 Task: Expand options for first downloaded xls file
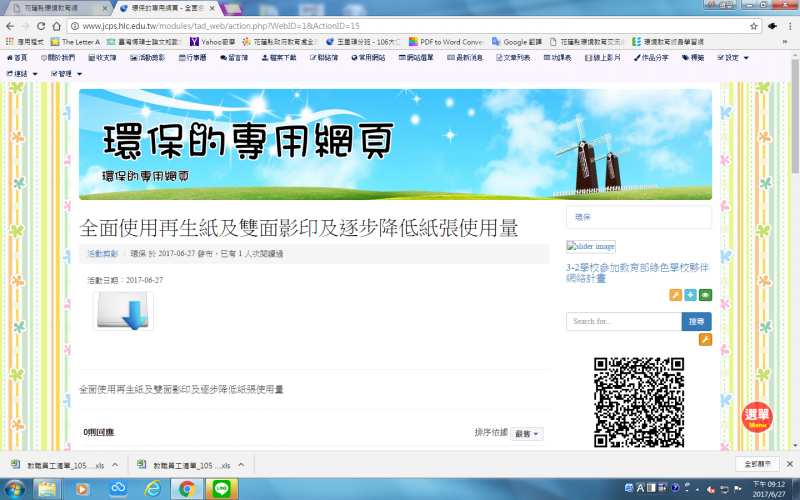[x=115, y=465]
